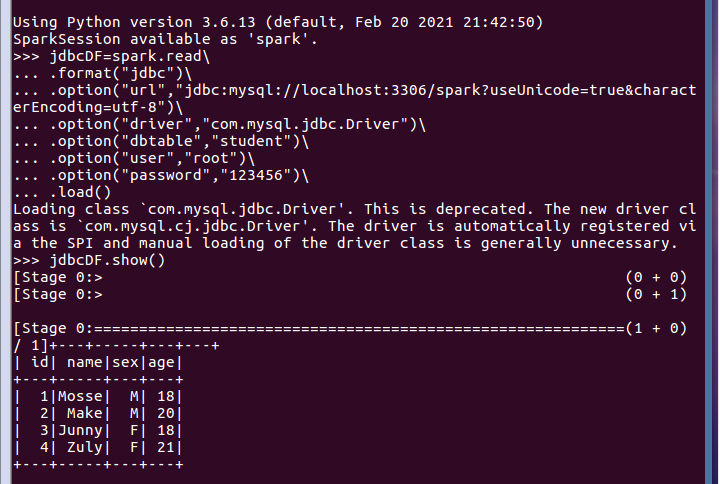Click the jdbcDF.show() command line
Viewport: 720px width, 484px height.
[x=89, y=260]
